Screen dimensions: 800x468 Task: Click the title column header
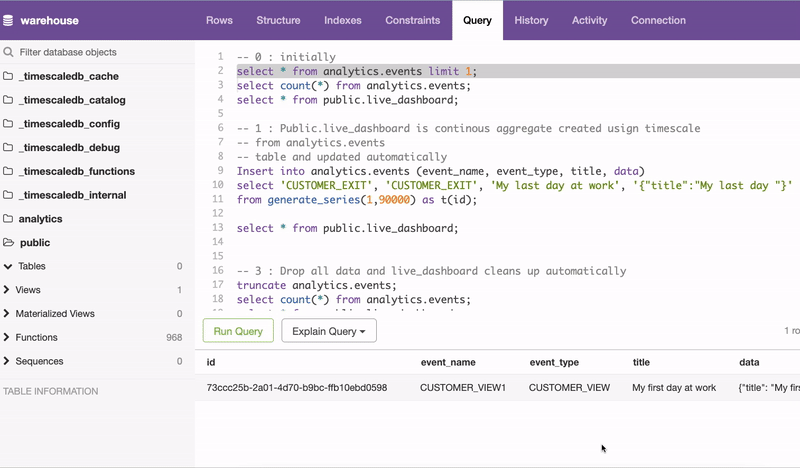(x=641, y=362)
